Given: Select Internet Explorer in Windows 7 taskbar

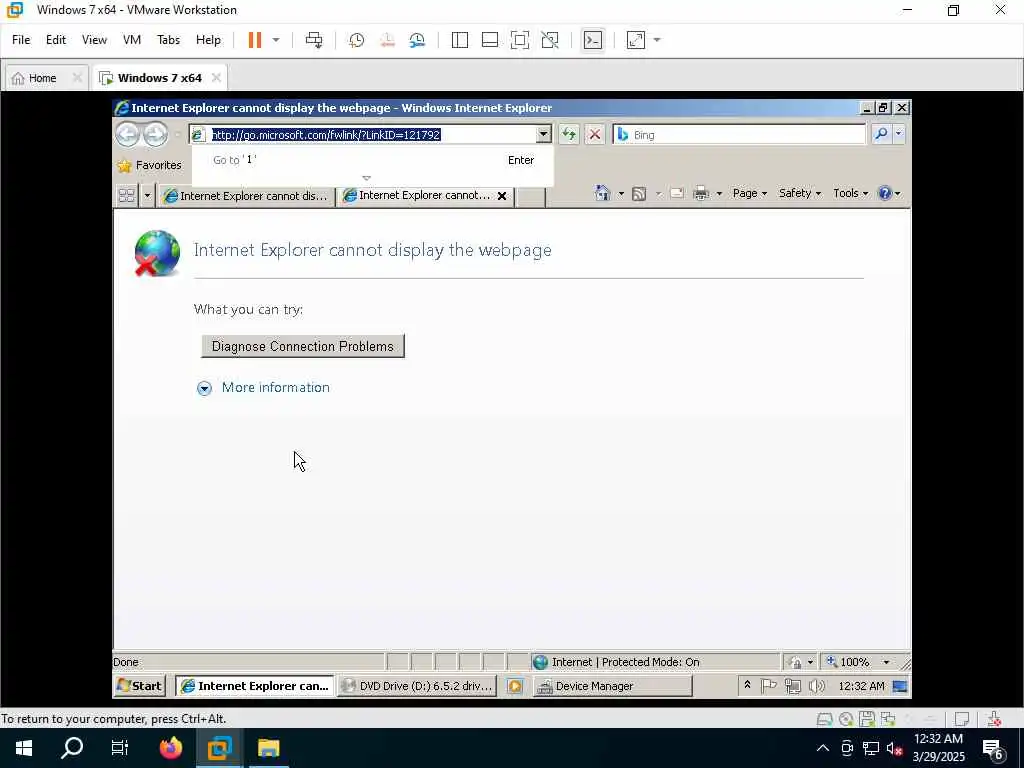Looking at the screenshot, I should [x=255, y=686].
